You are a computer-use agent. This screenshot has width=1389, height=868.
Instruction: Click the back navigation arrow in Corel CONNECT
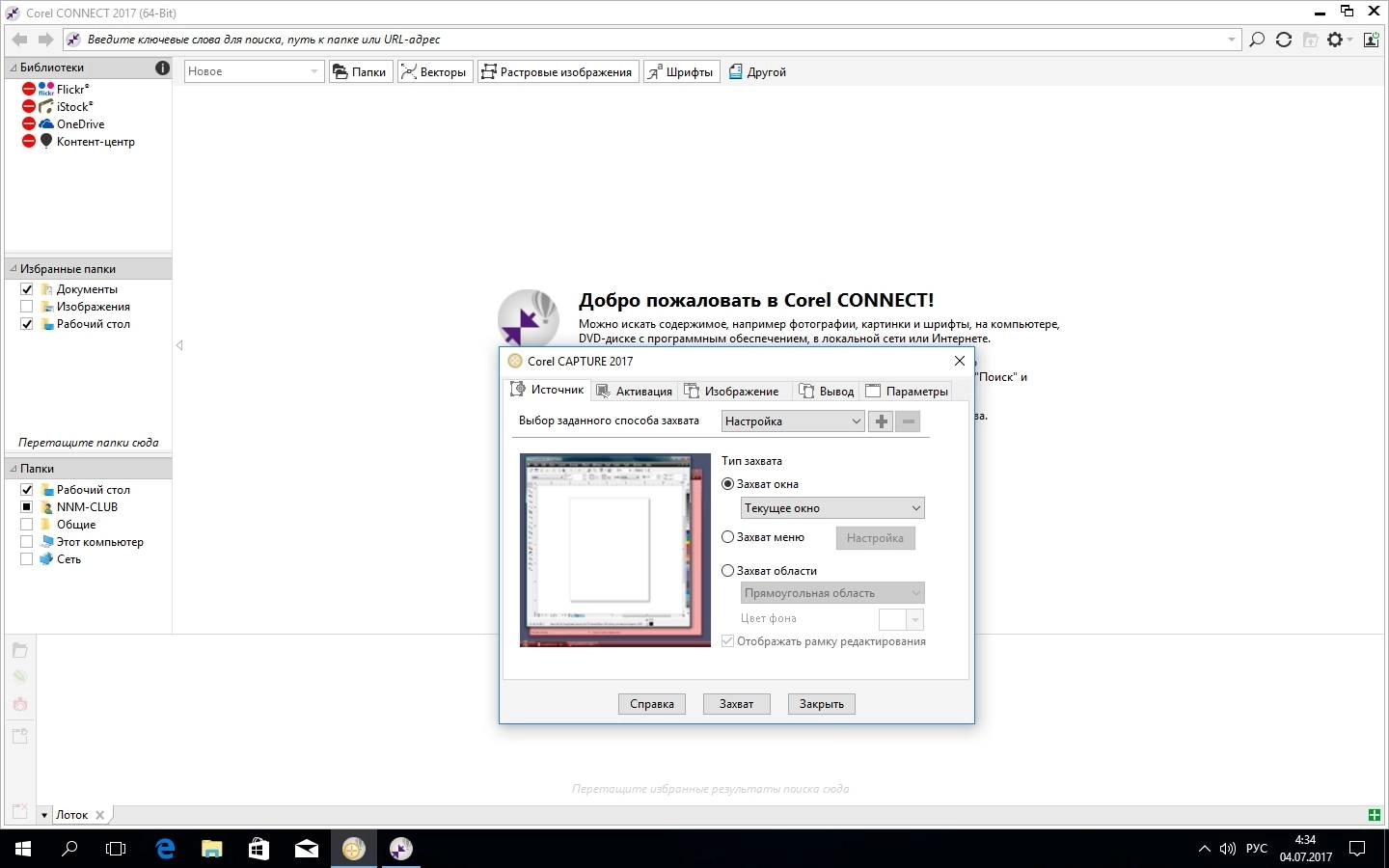tap(19, 40)
